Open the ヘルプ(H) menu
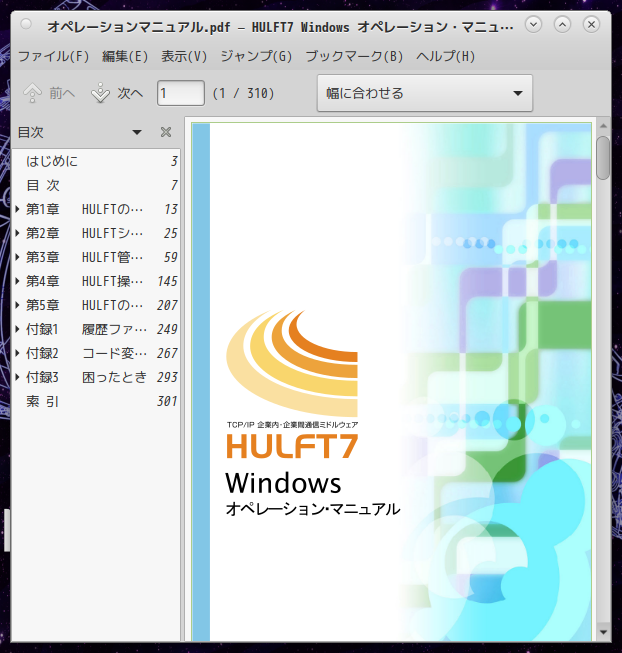Viewport: 622px width, 653px height. click(445, 56)
